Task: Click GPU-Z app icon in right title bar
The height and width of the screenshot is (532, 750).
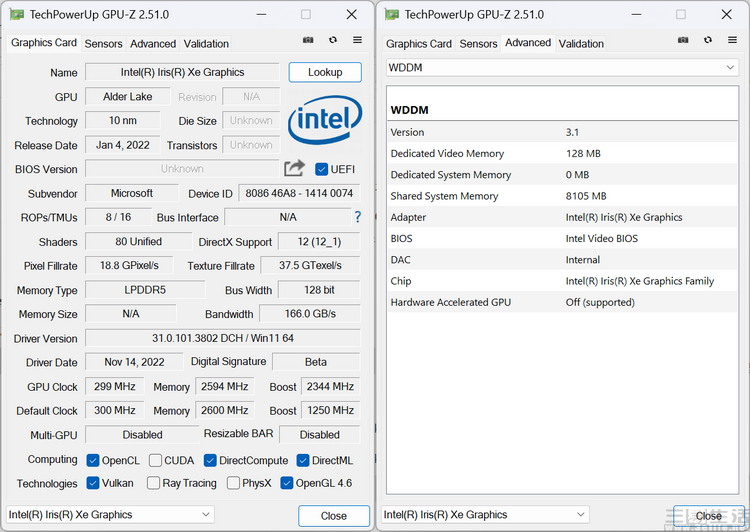Action: [x=392, y=14]
